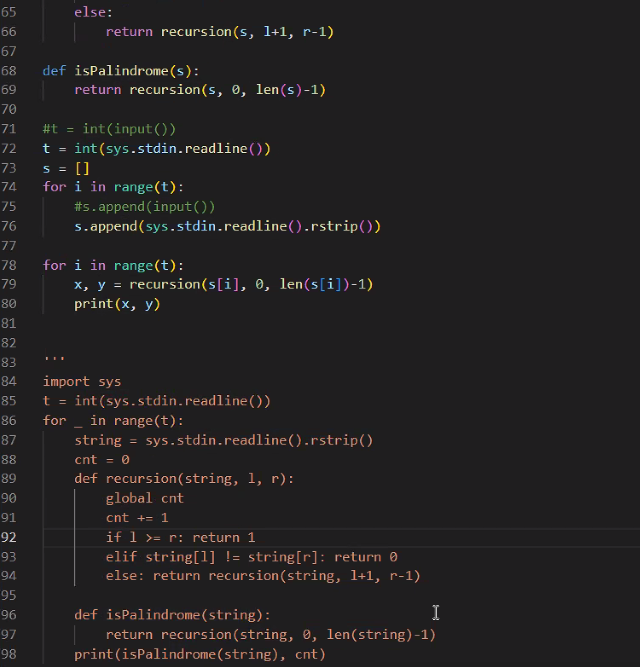This screenshot has width=640, height=667.
Task: Click line number 98 in the gutter
Action: coord(9,654)
